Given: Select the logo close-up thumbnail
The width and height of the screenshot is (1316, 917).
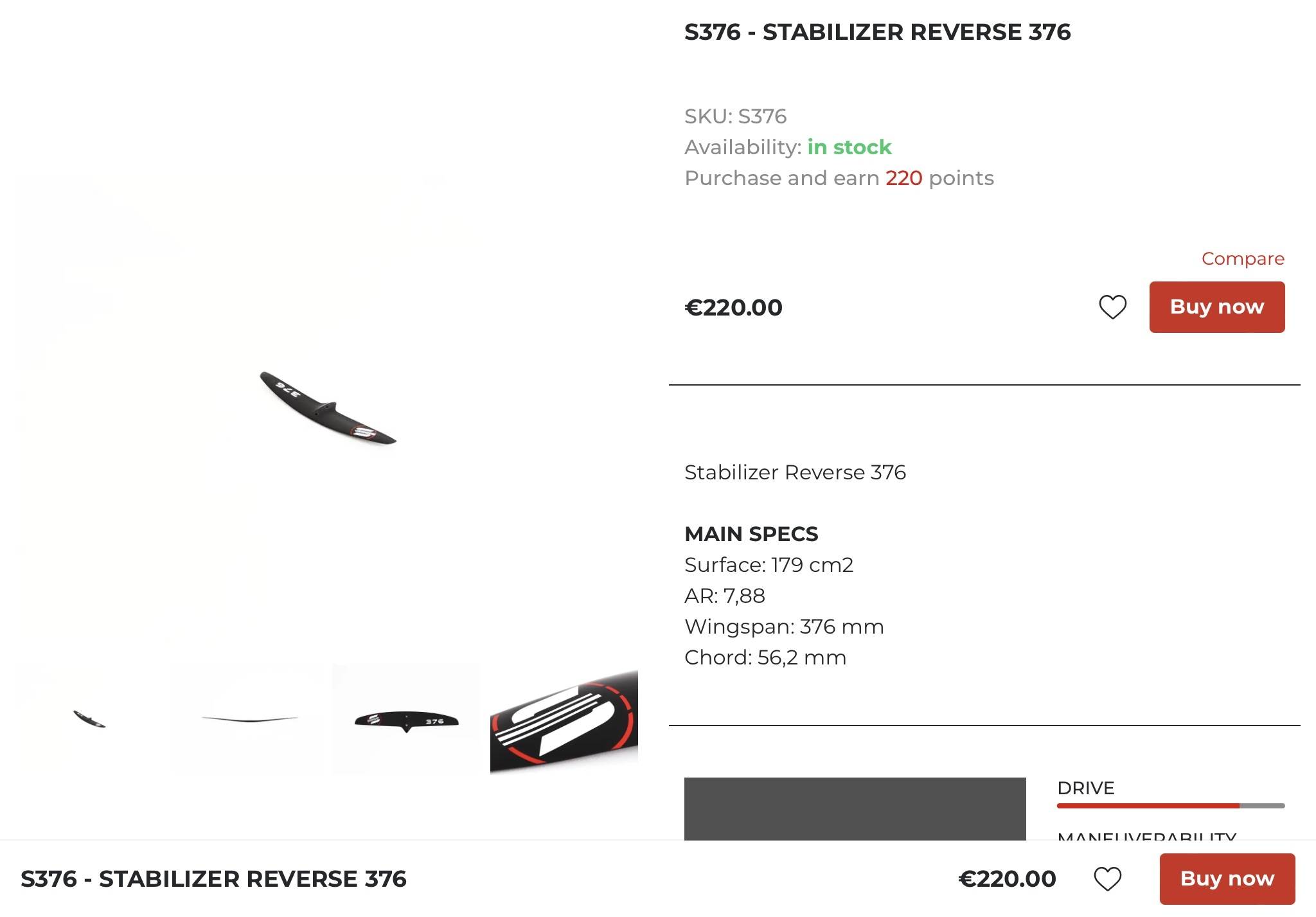Looking at the screenshot, I should [x=564, y=720].
